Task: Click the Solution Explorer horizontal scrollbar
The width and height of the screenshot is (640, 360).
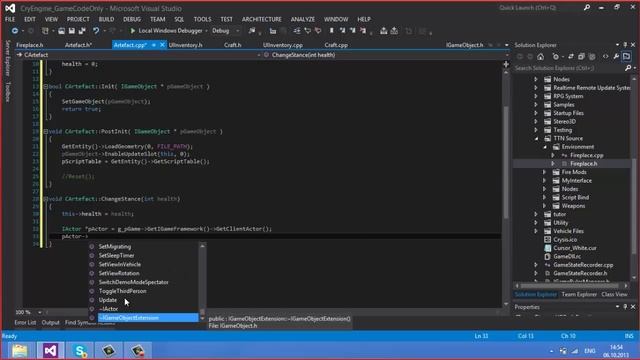Action: 571,286
